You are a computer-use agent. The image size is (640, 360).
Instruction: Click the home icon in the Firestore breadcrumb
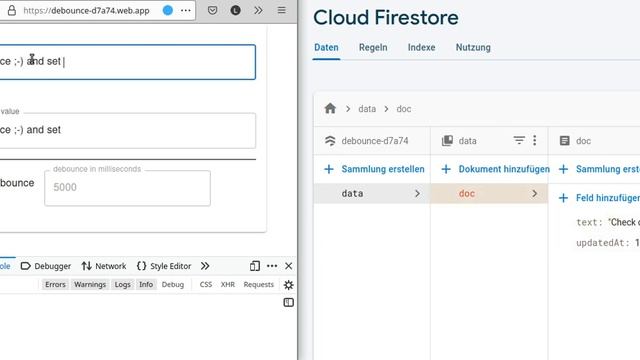[x=330, y=109]
